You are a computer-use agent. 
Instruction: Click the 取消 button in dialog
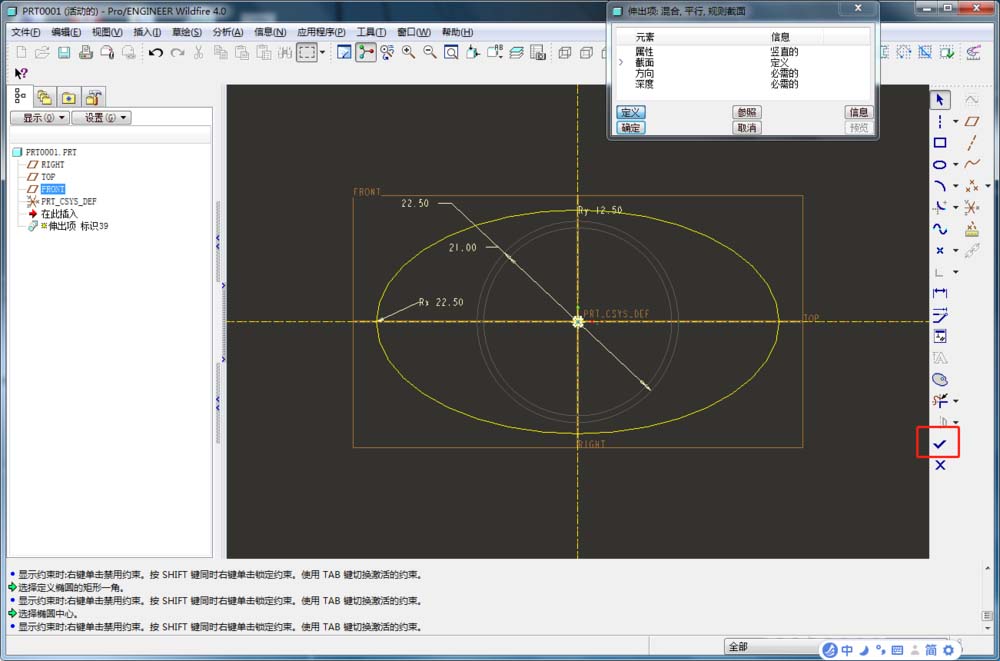[746, 128]
